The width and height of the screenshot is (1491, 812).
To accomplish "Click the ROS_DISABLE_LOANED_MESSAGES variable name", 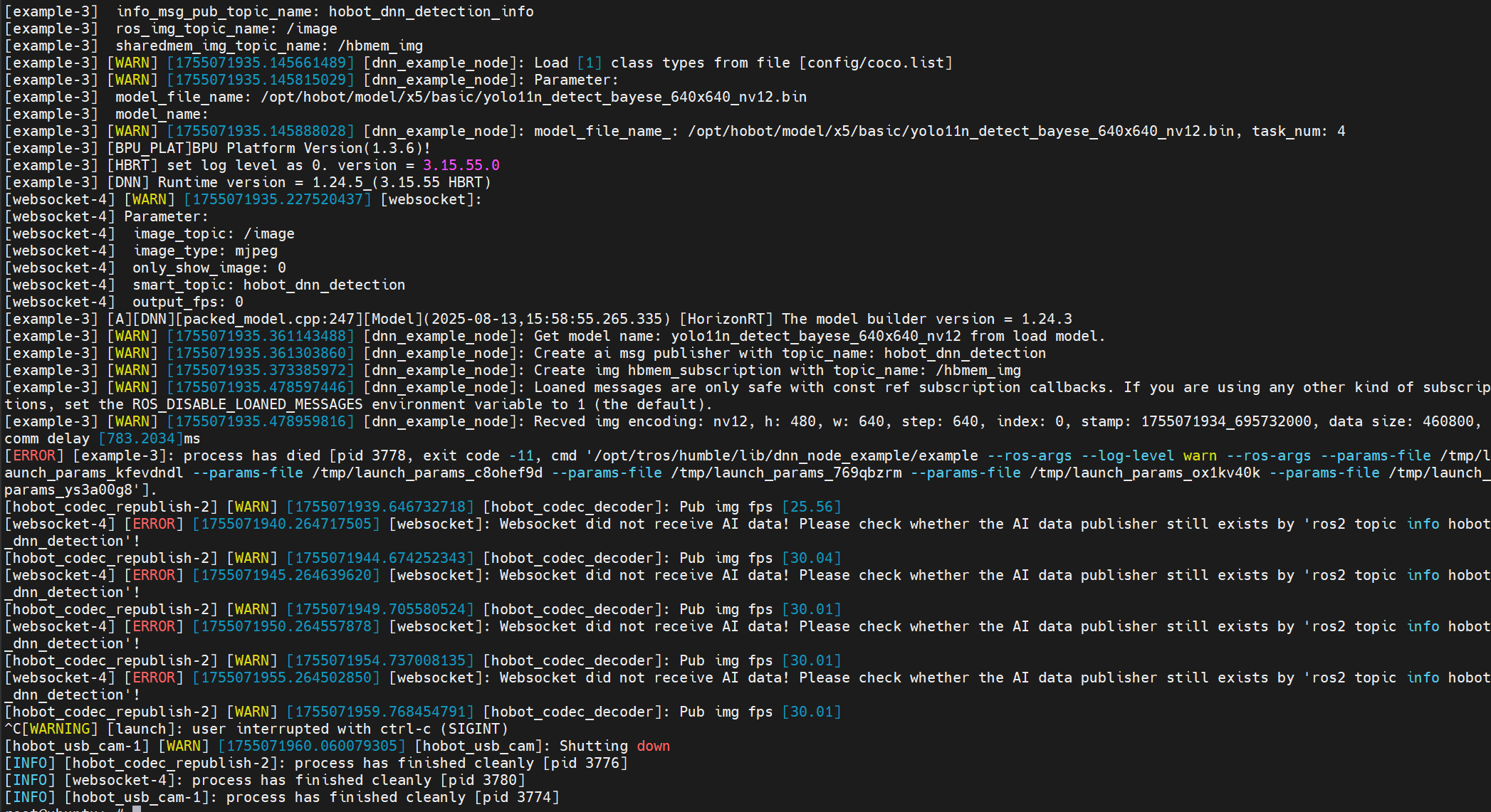I will pyautogui.click(x=247, y=404).
